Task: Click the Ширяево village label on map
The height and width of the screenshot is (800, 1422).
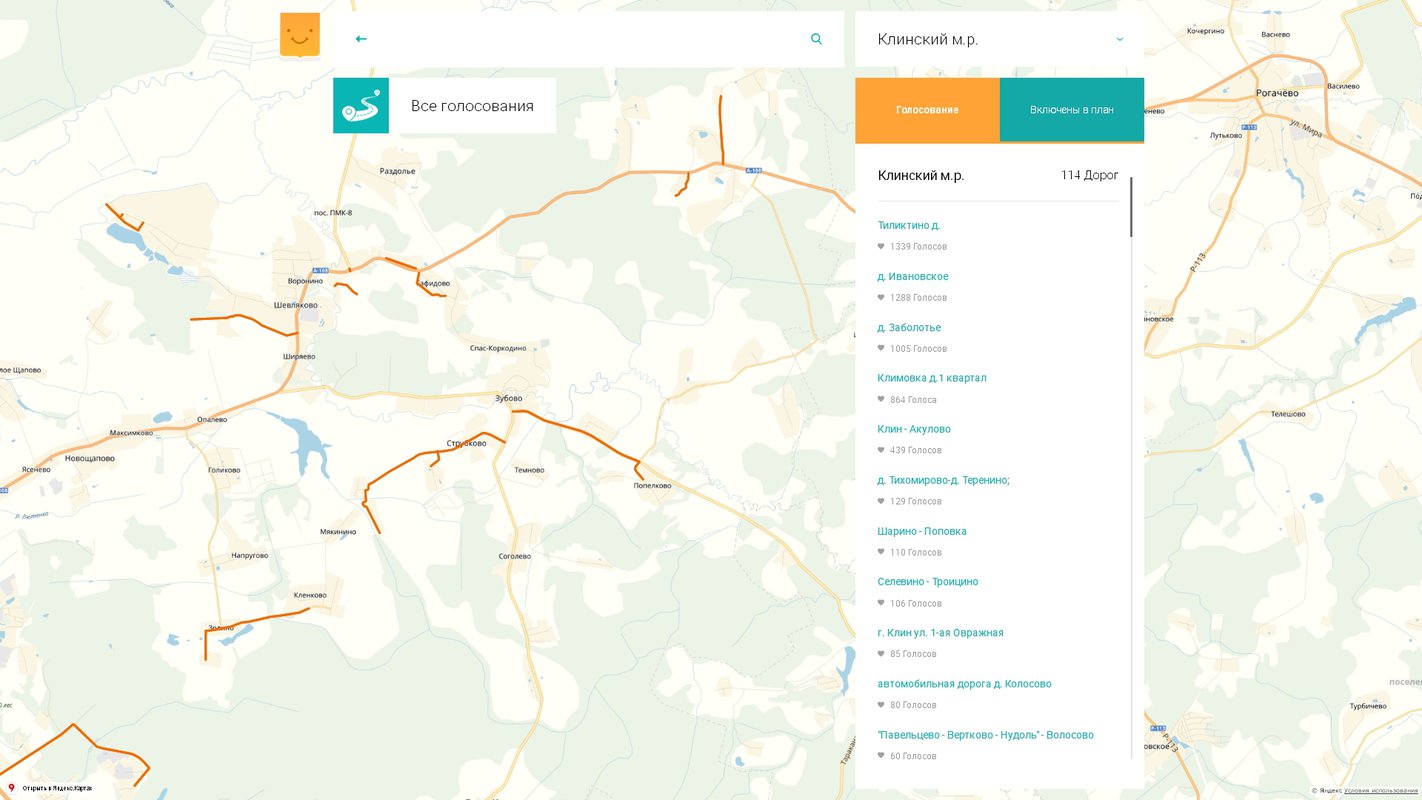Action: [x=299, y=356]
